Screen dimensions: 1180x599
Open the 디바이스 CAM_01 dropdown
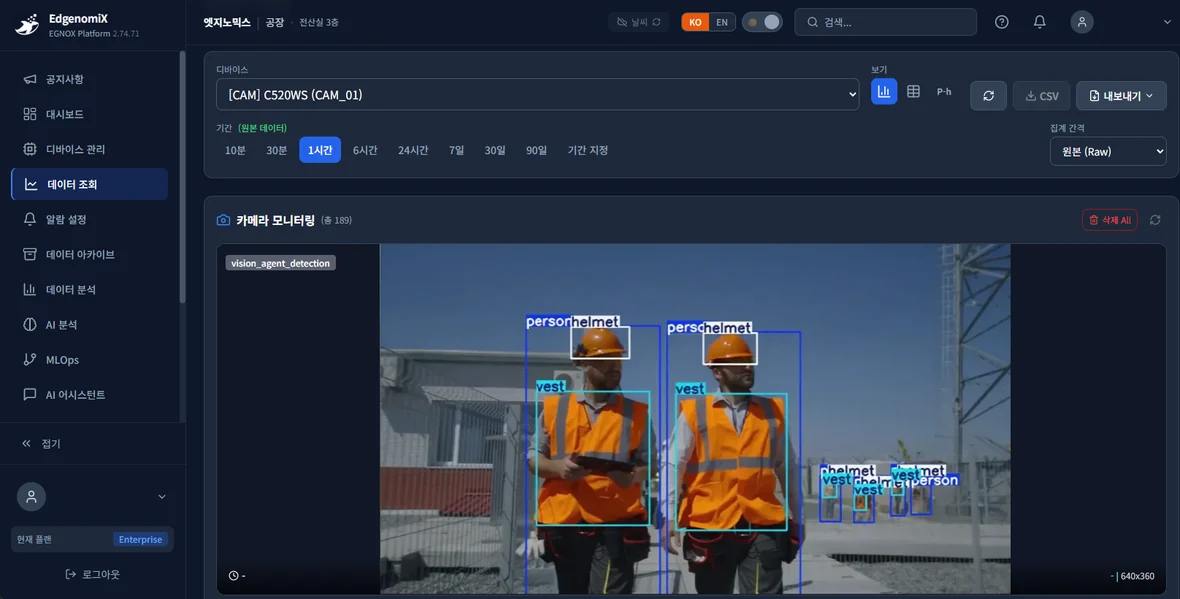pos(537,95)
